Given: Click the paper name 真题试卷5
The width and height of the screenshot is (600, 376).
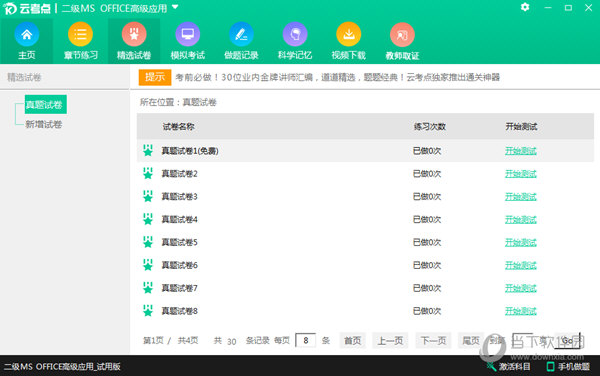Looking at the screenshot, I should 179,242.
